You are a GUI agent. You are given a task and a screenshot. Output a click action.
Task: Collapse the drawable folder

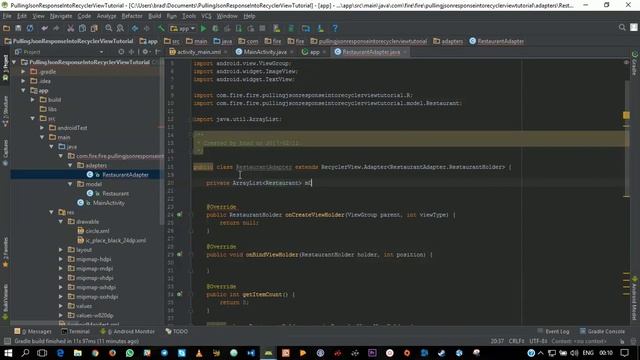pyautogui.click(x=61, y=222)
